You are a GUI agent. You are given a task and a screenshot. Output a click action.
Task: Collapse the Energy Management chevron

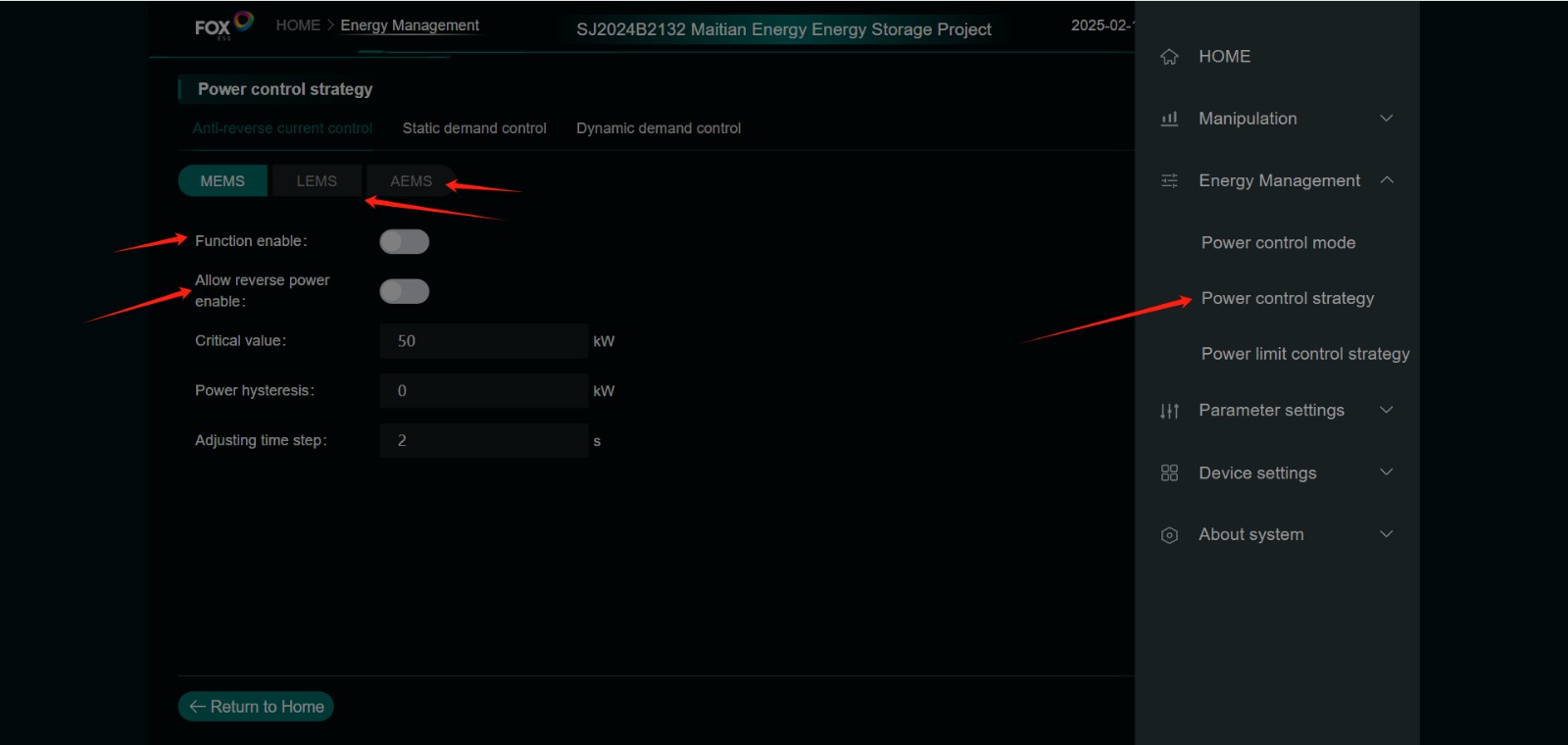pos(1387,180)
